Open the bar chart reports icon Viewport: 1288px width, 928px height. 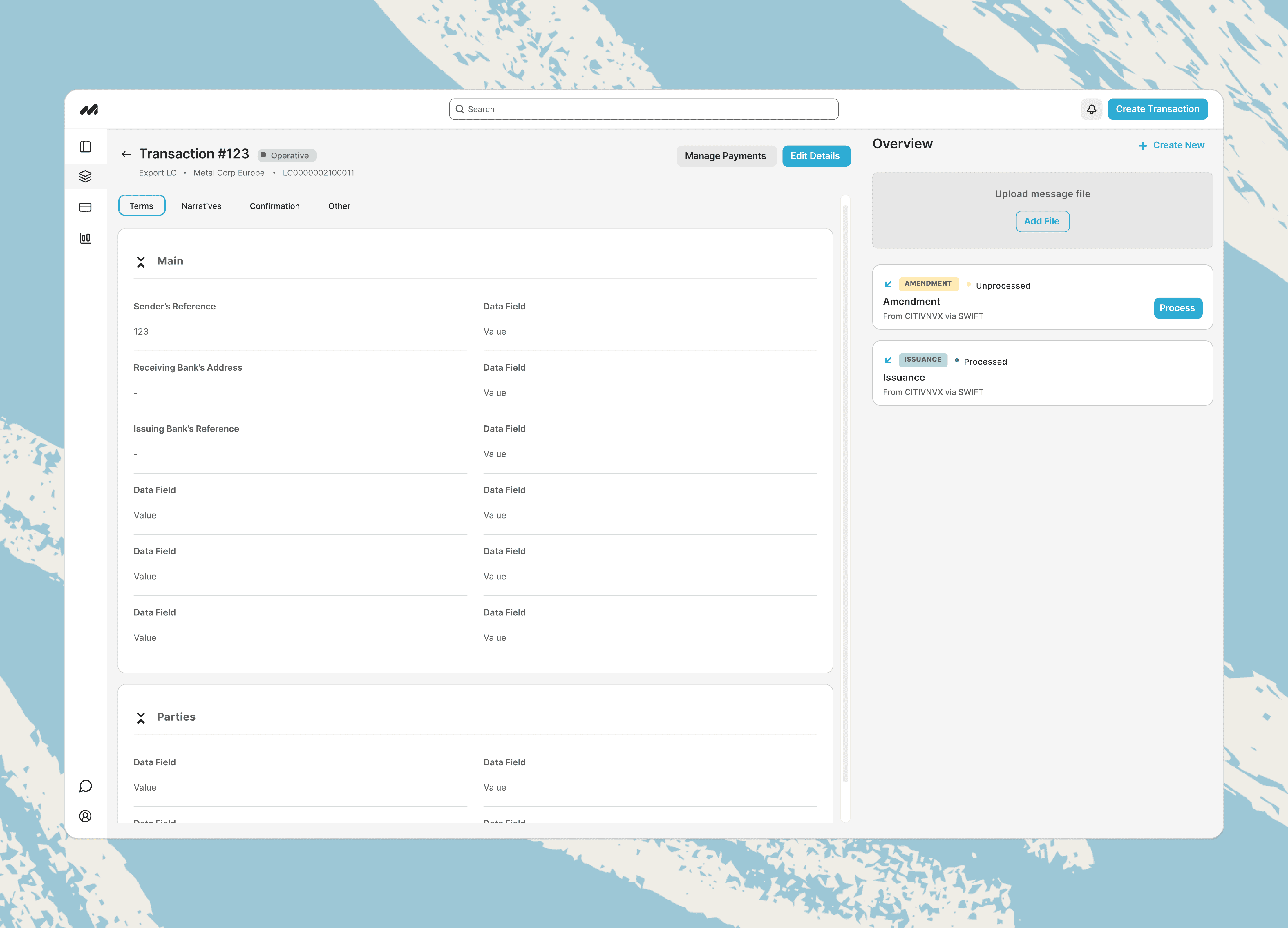tap(85, 238)
